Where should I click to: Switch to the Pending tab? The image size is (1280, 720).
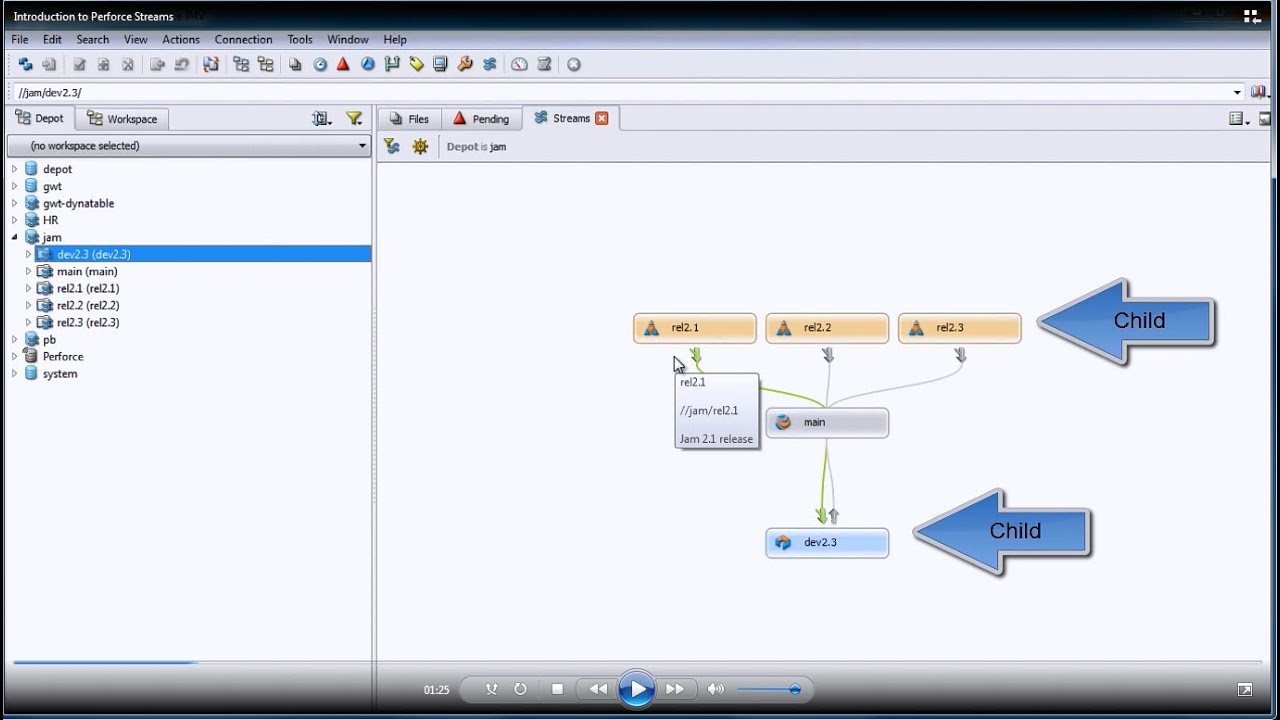pyautogui.click(x=481, y=118)
